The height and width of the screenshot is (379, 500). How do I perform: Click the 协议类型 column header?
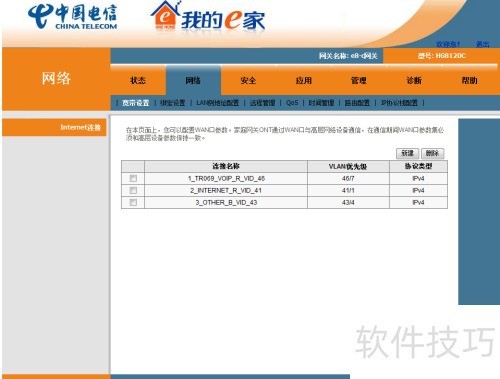click(x=418, y=166)
